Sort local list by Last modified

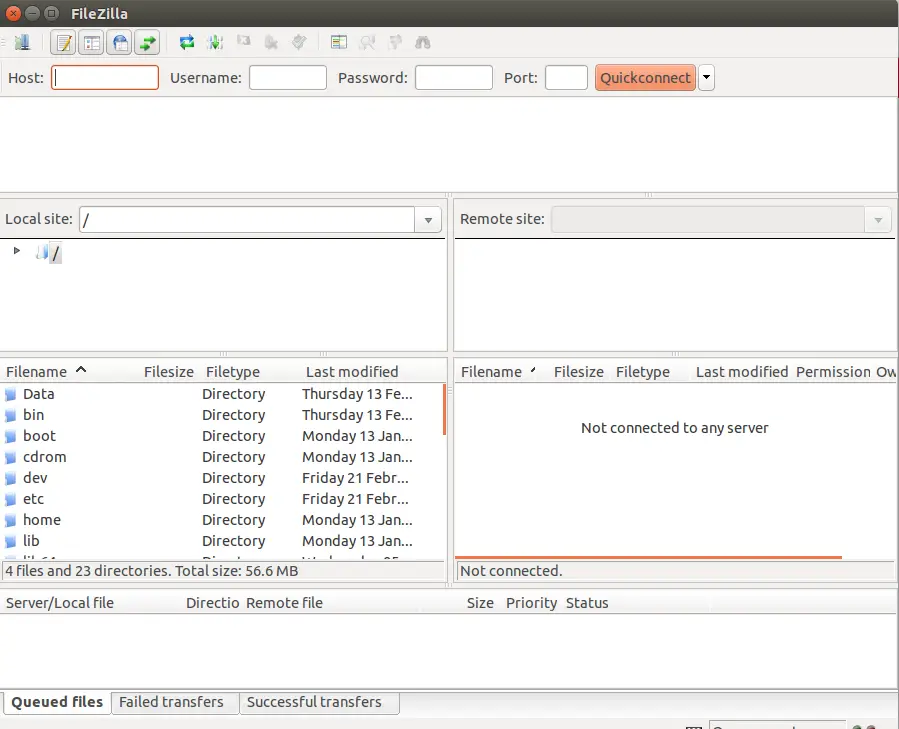[352, 372]
